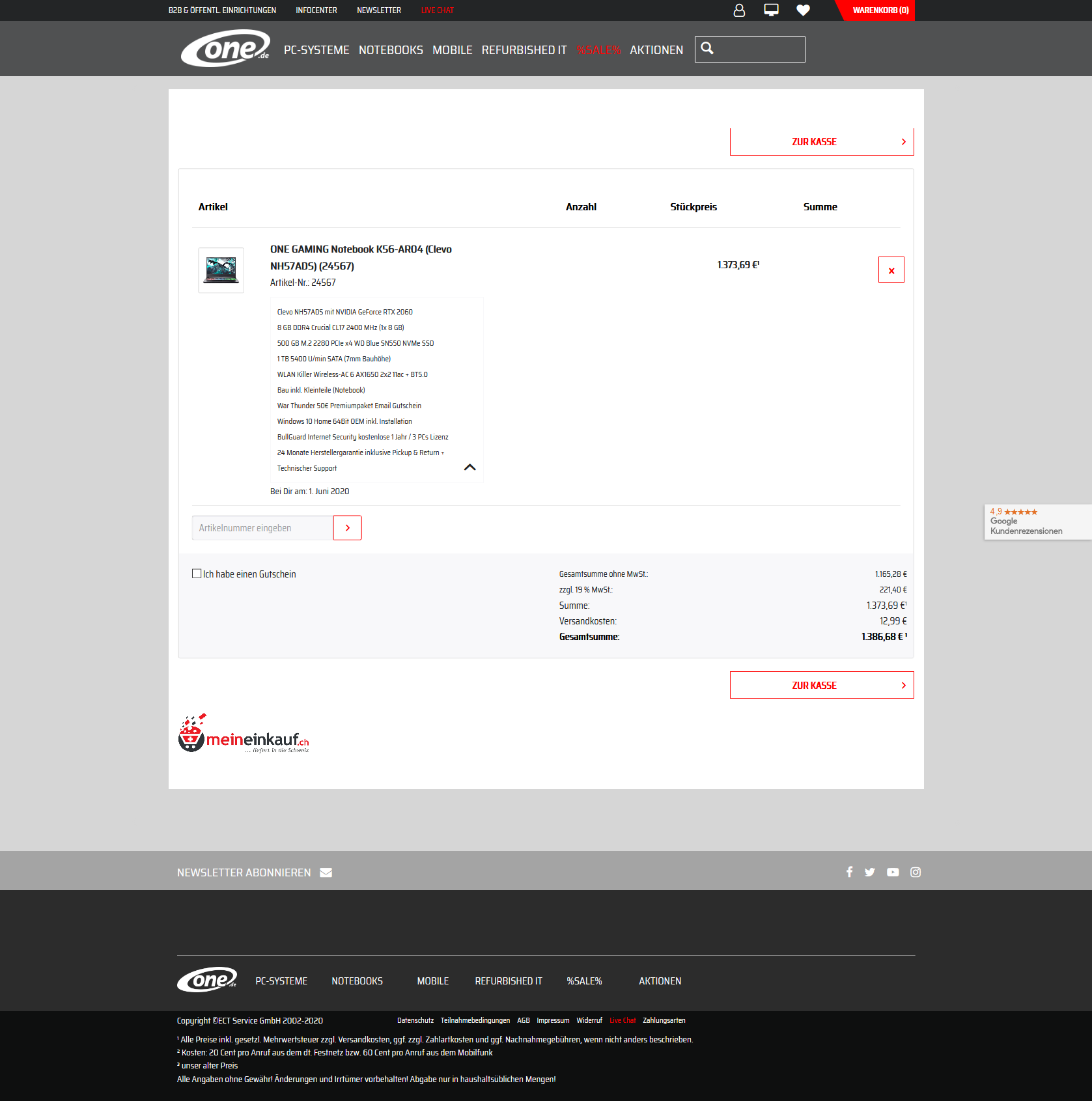
Task: Open Twitter social icon
Action: tap(870, 872)
